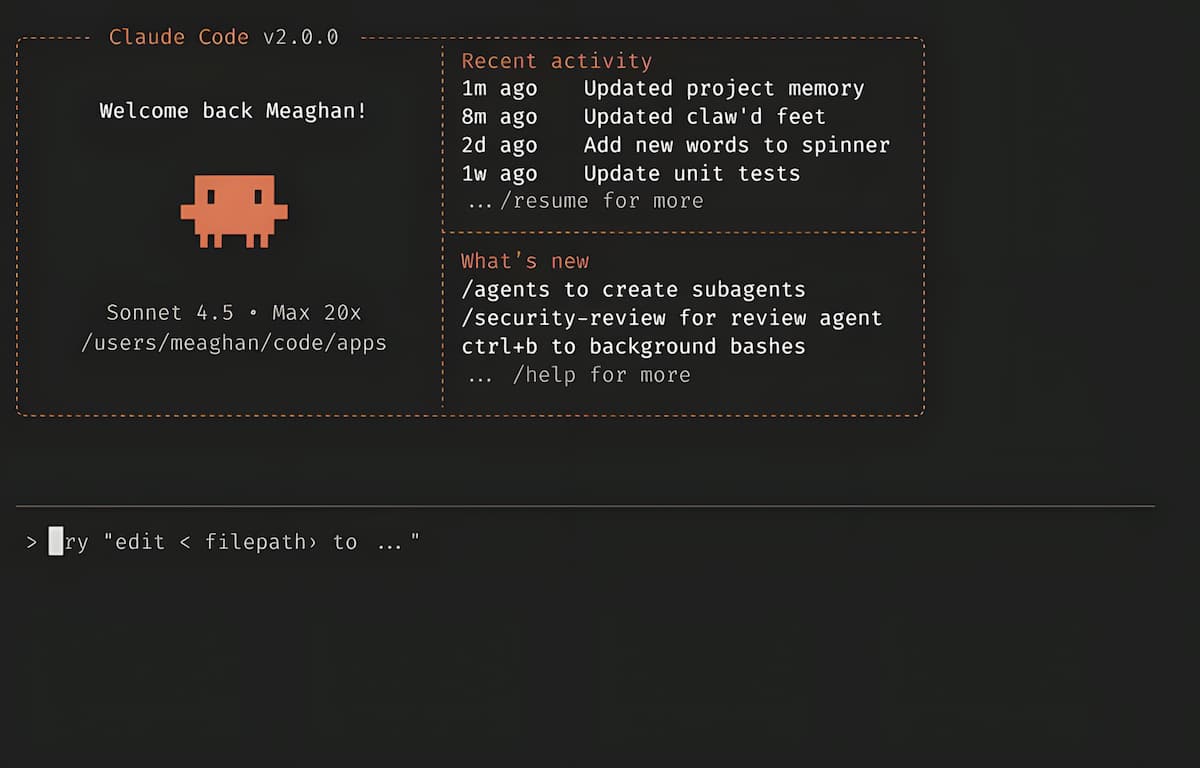Click the "Sonnet 4.5 • Max 20x" model label
This screenshot has height=768, width=1200.
(234, 313)
